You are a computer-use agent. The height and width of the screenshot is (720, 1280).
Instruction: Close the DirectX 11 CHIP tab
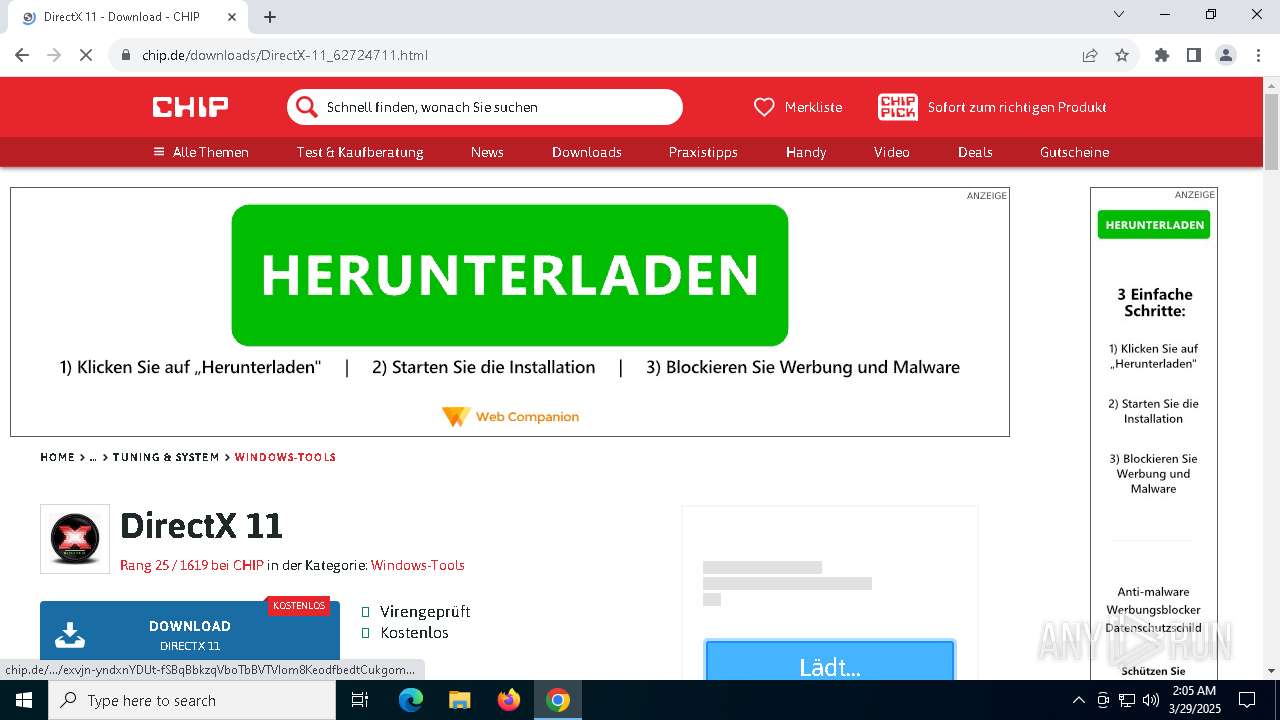(x=233, y=17)
